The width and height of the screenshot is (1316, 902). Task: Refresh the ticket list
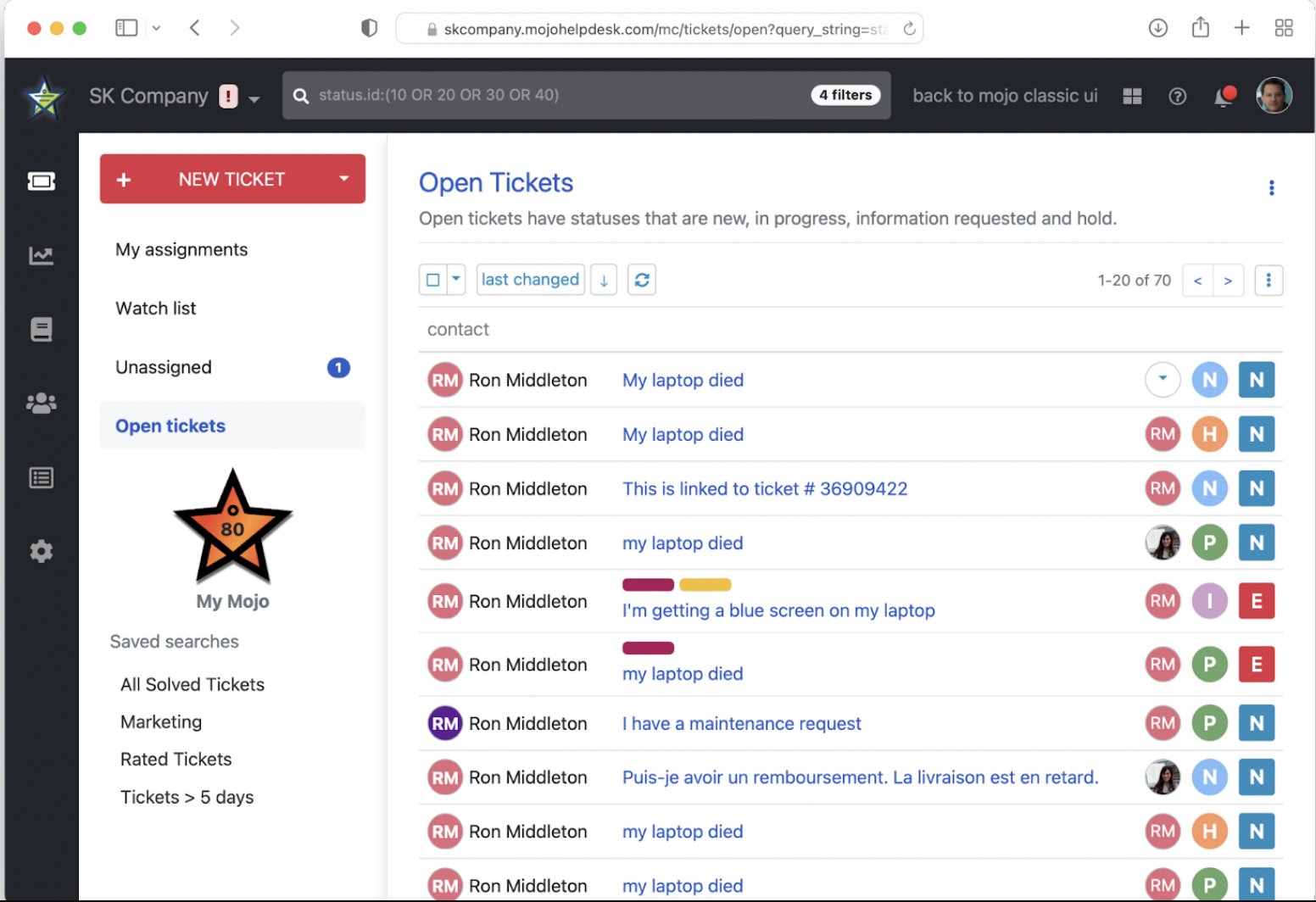point(641,279)
